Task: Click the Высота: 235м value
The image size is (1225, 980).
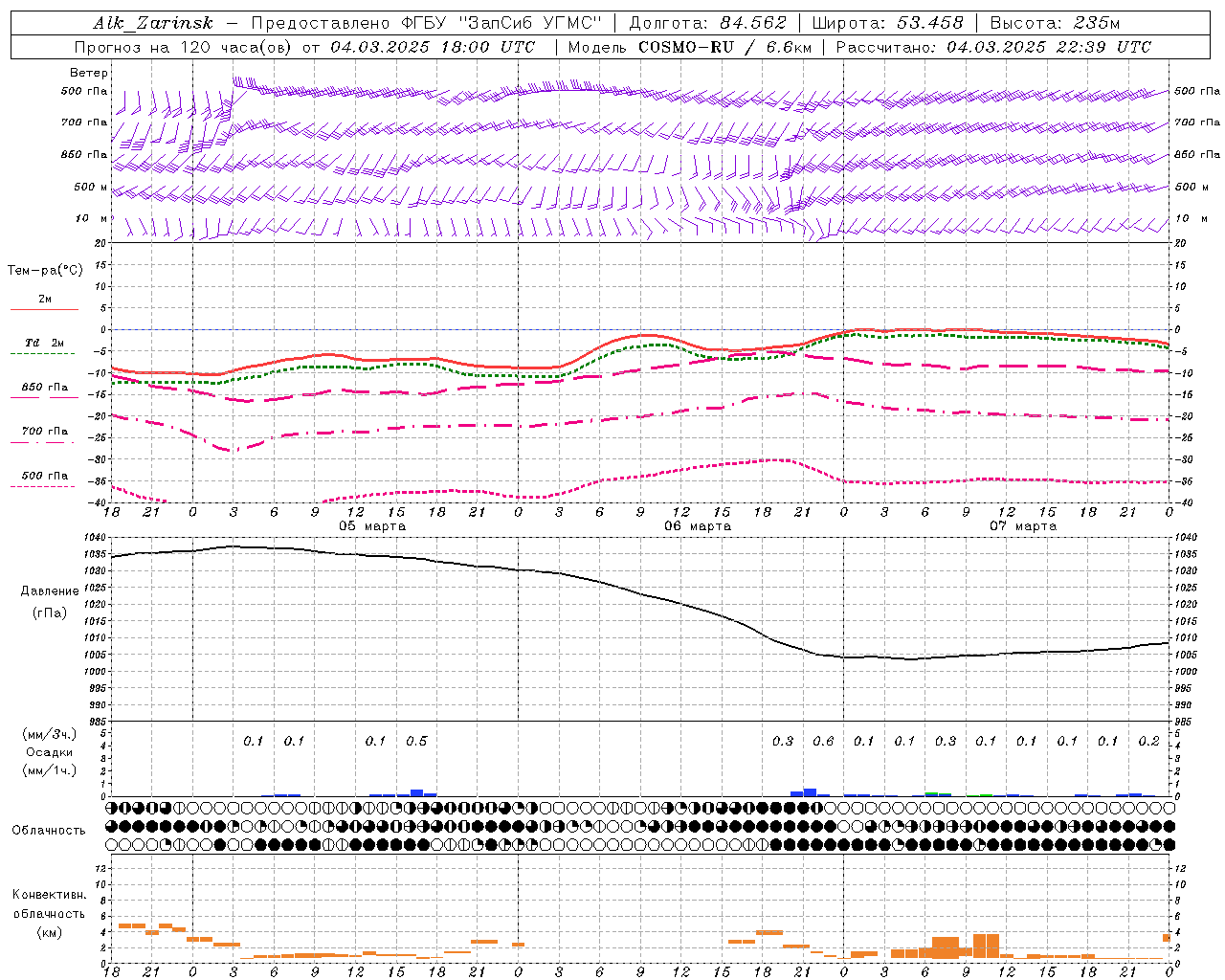Action: pos(1055,23)
